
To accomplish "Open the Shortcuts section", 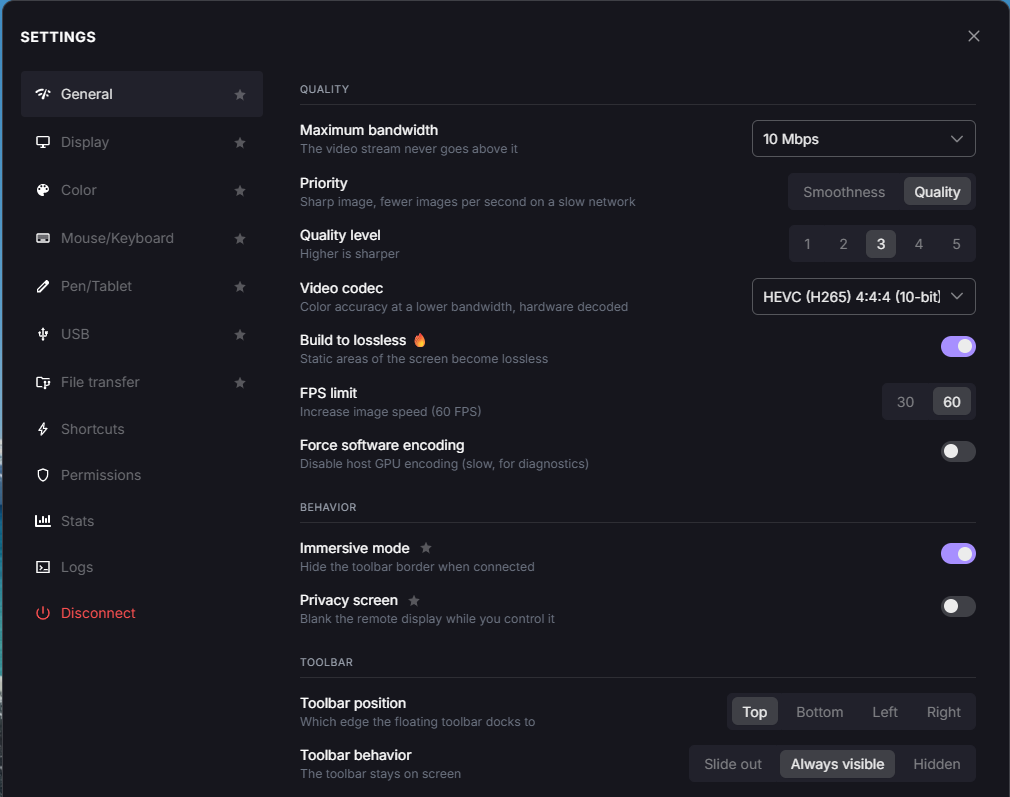I will click(x=142, y=429).
